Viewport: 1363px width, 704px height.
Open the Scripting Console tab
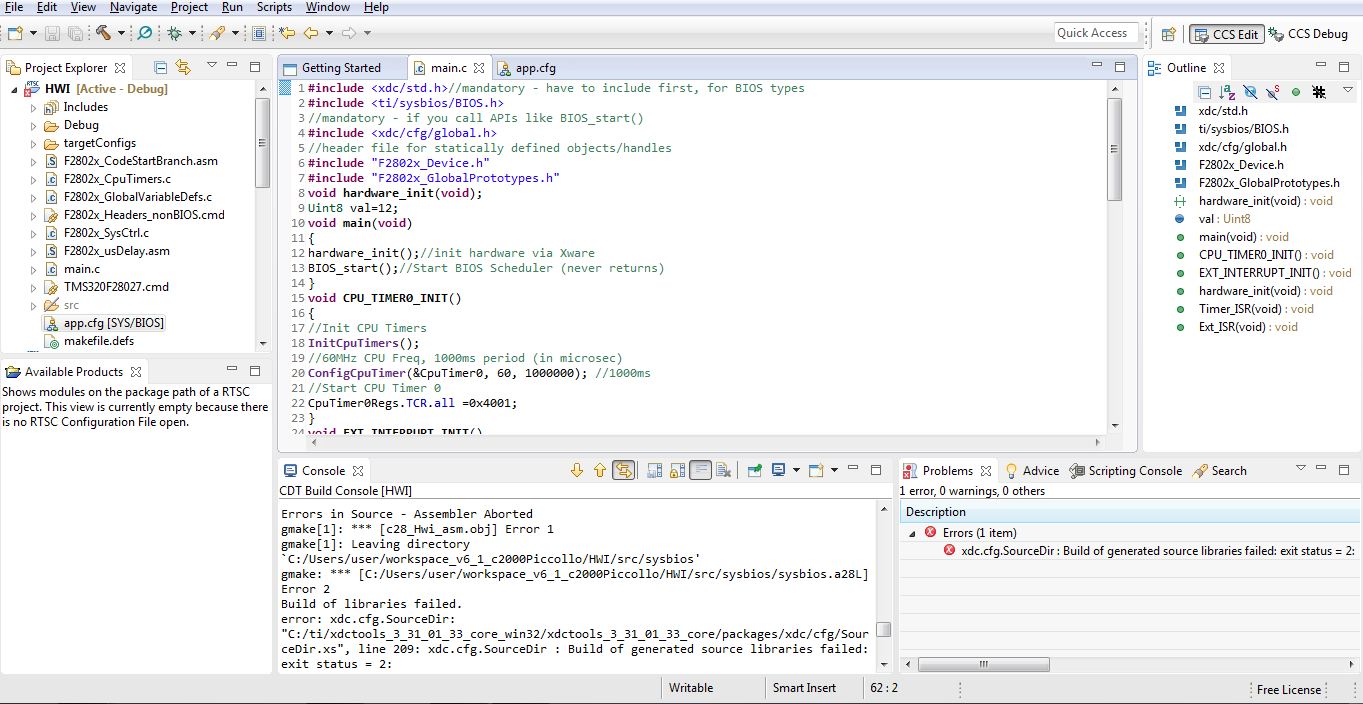pos(1134,471)
